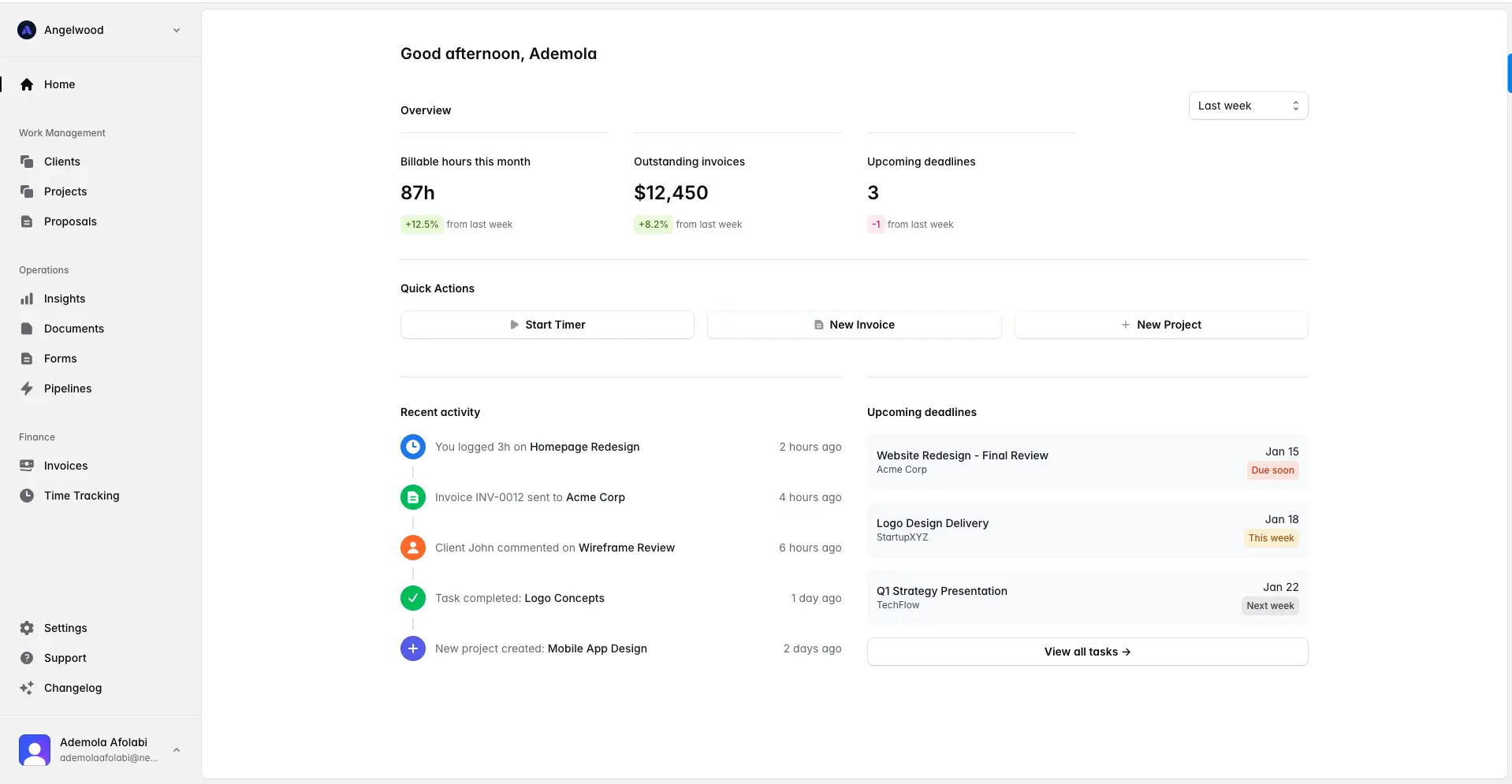
Task: Click the blue clock activity icon
Action: click(x=412, y=447)
